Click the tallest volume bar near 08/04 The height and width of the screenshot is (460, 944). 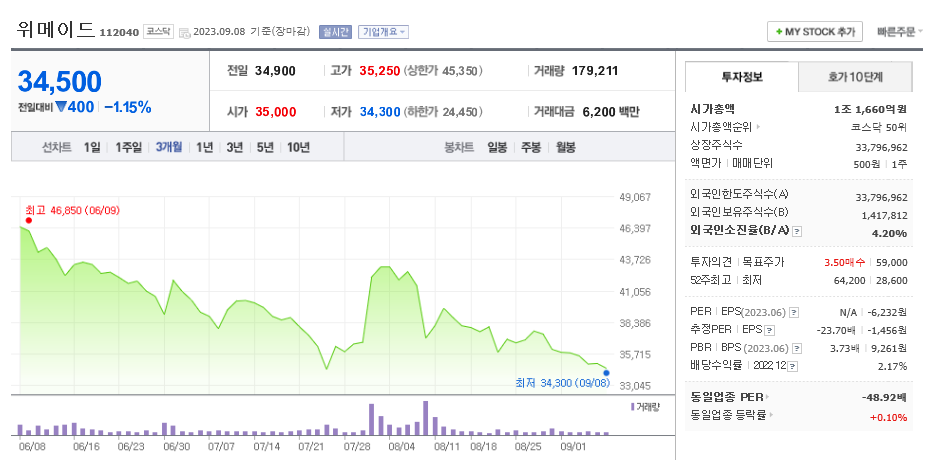[x=426, y=418]
